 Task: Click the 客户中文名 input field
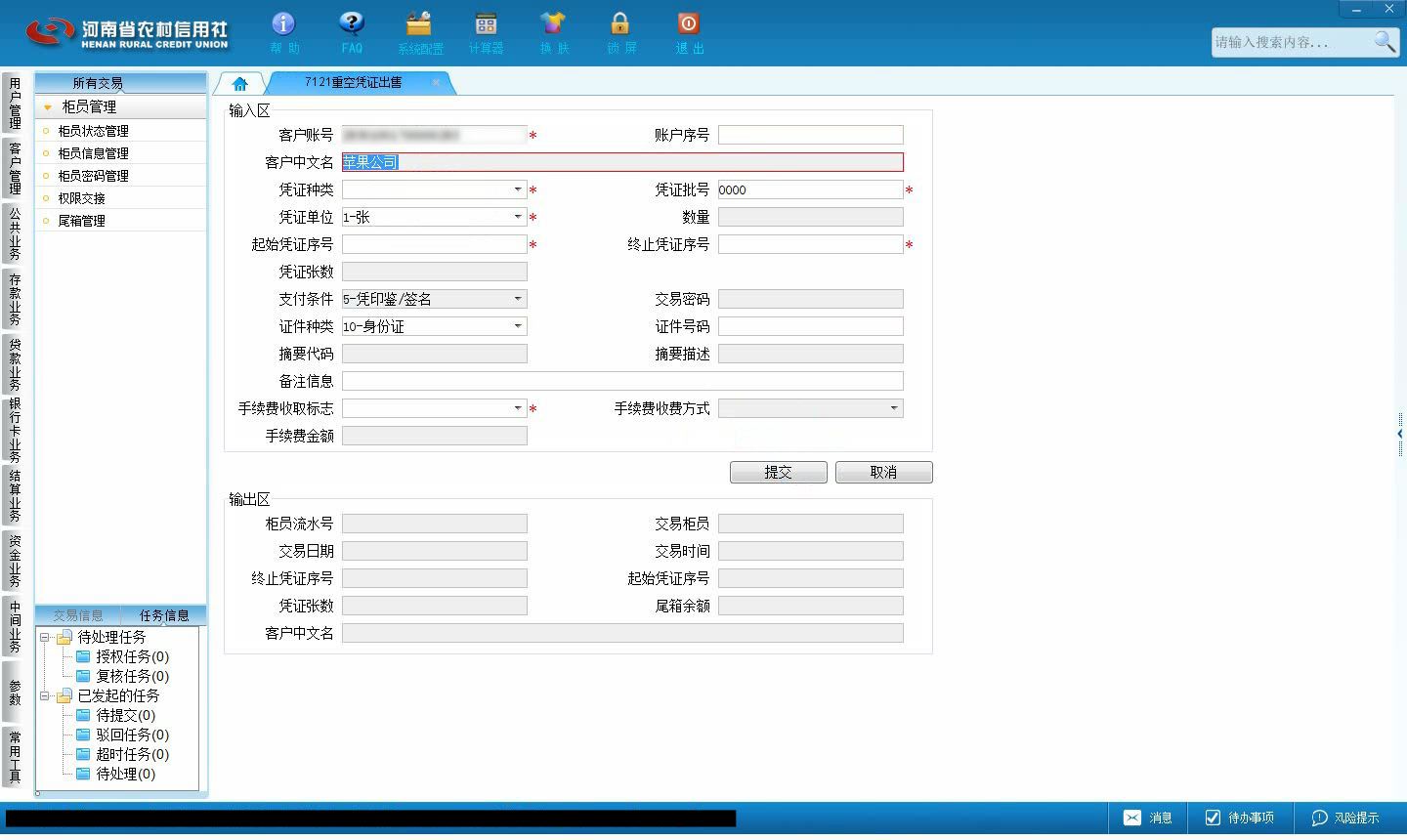(x=622, y=162)
